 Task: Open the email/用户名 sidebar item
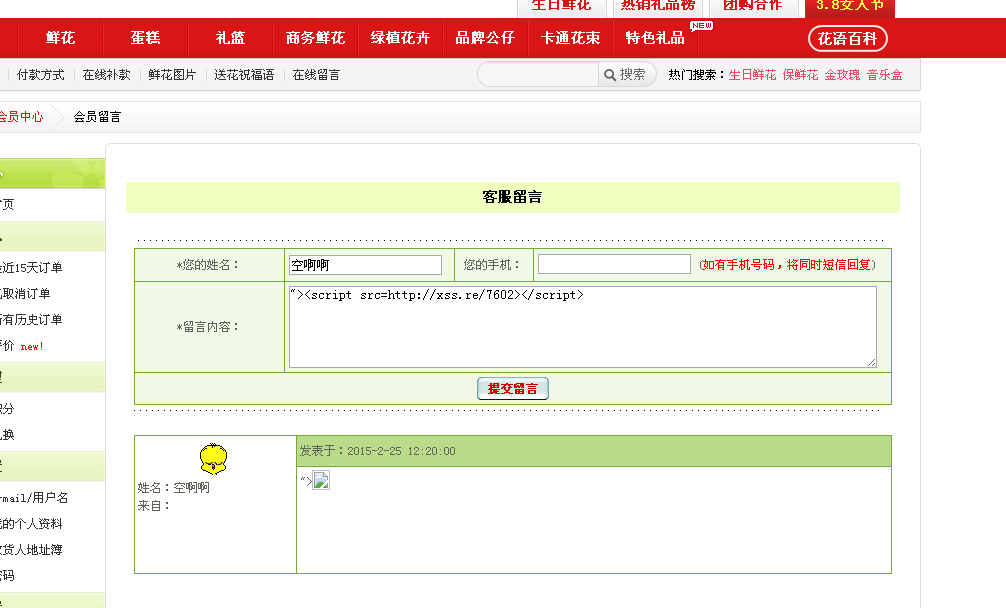(x=34, y=498)
